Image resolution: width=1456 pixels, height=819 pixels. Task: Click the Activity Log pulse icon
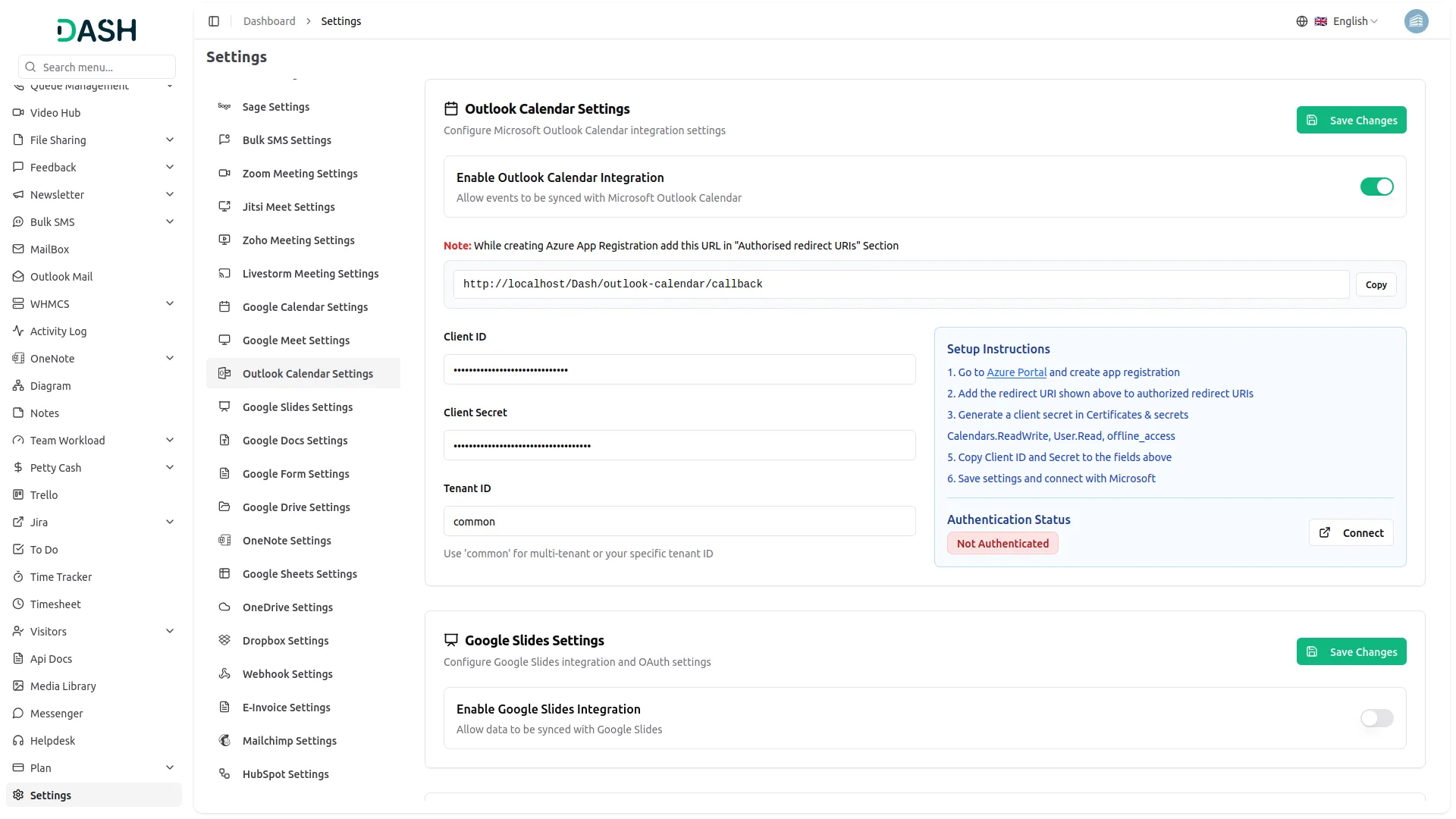pyautogui.click(x=18, y=331)
